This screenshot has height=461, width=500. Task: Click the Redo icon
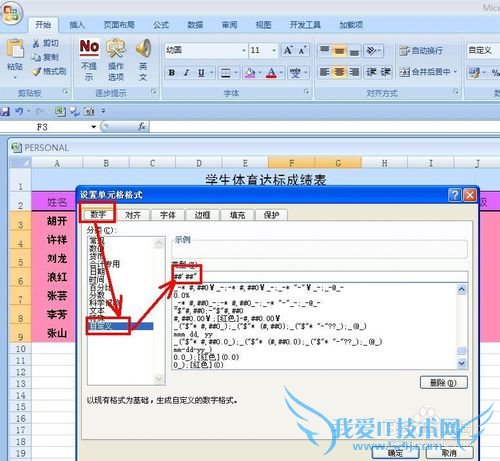(40, 111)
